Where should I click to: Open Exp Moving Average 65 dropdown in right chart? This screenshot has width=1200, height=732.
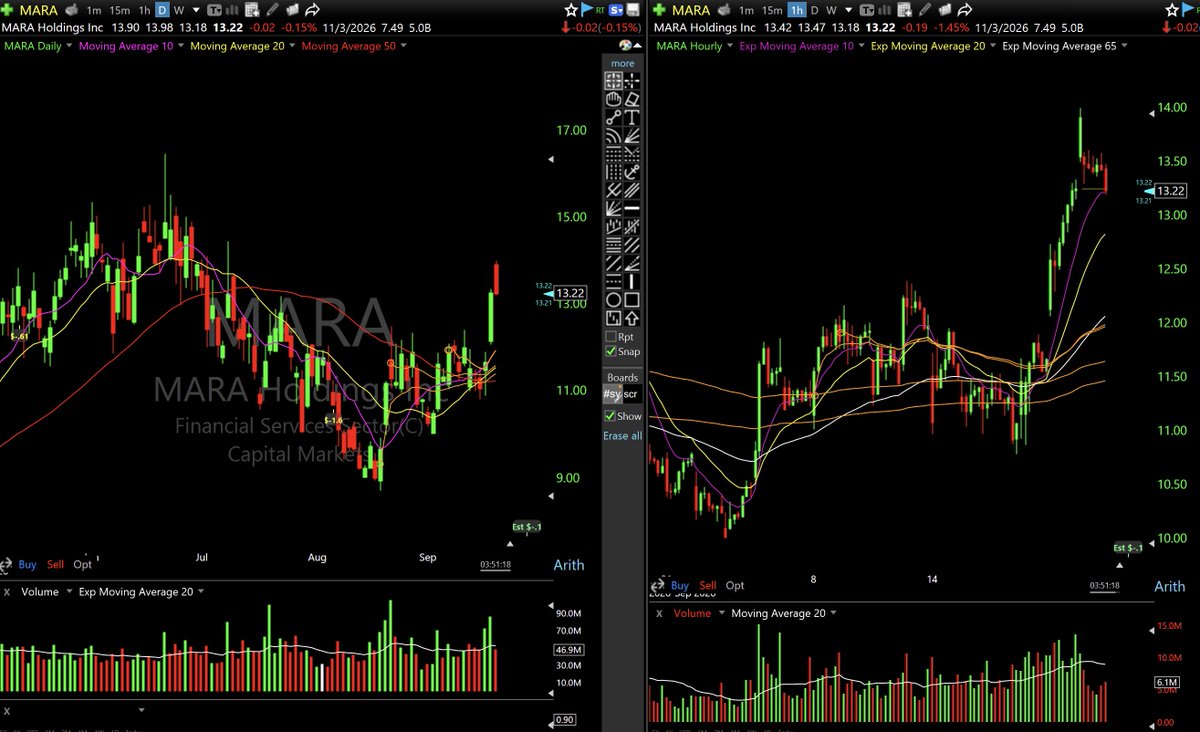1124,46
